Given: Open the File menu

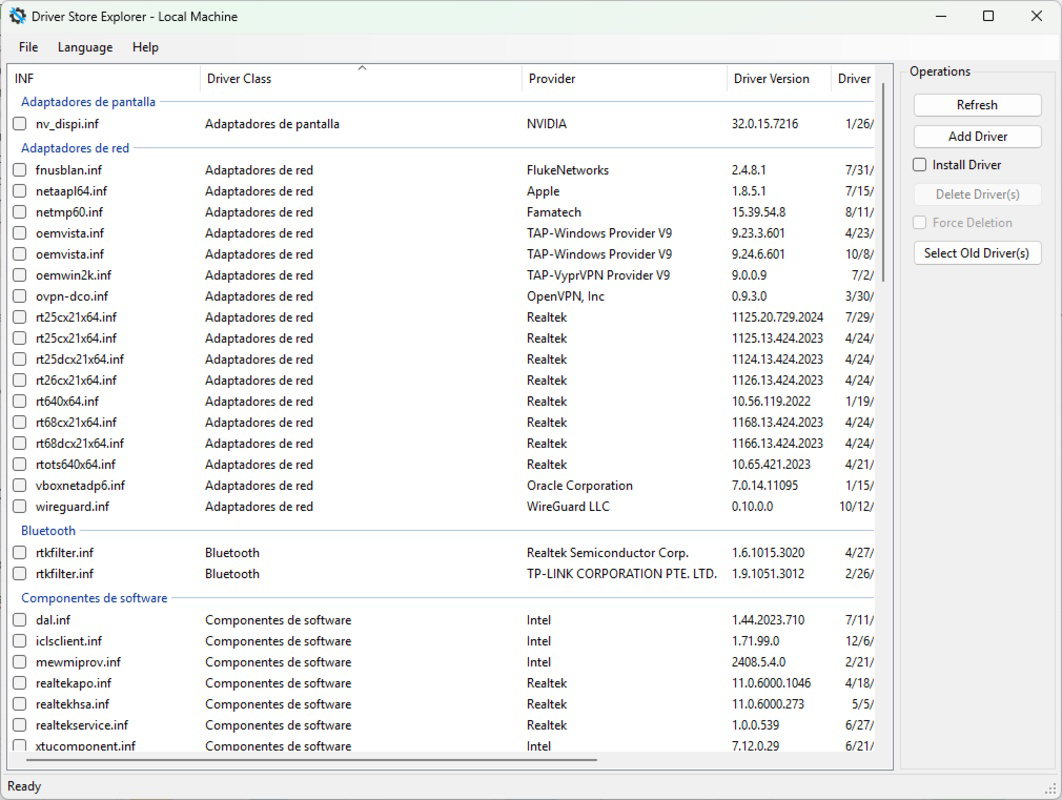Looking at the screenshot, I should pos(27,47).
